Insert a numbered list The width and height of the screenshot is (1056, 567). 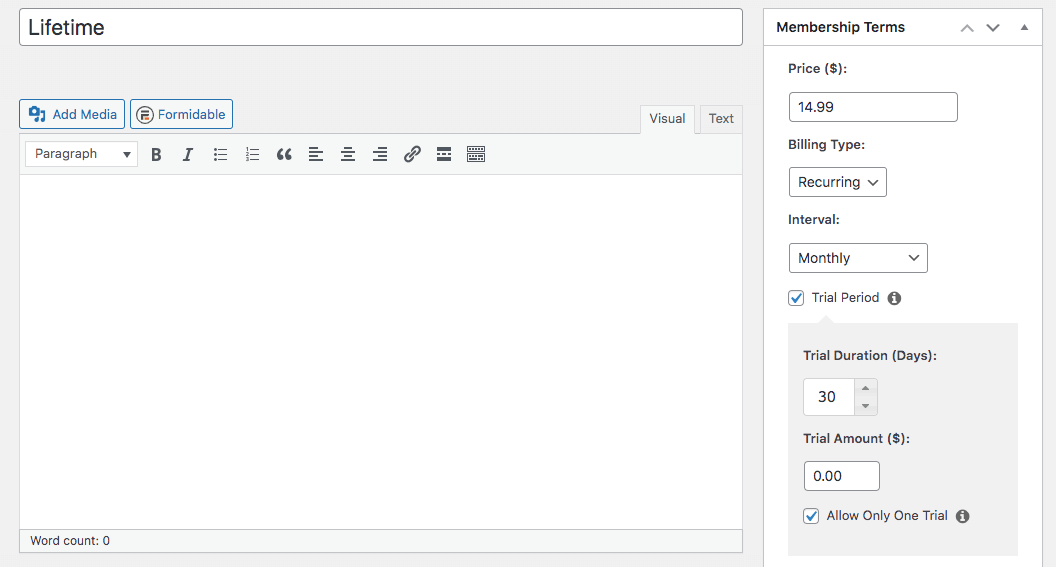(253, 154)
